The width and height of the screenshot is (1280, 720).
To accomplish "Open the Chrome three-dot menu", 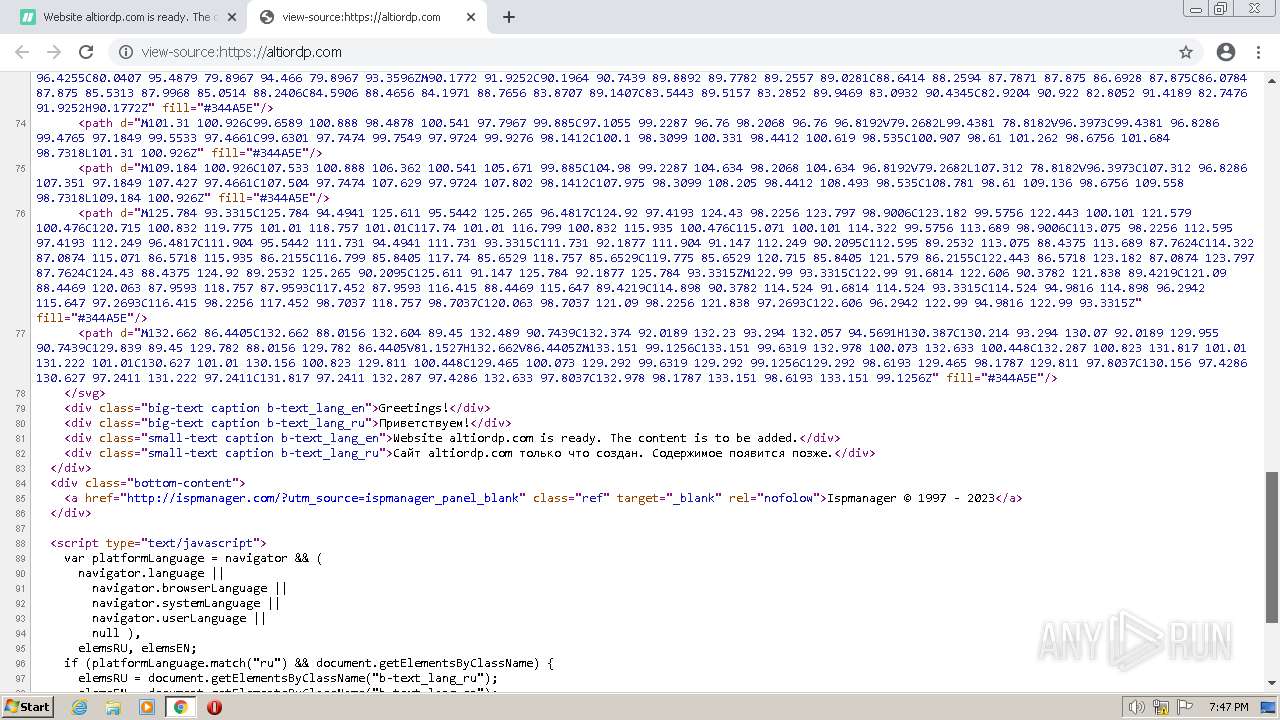I will pos(1258,52).
